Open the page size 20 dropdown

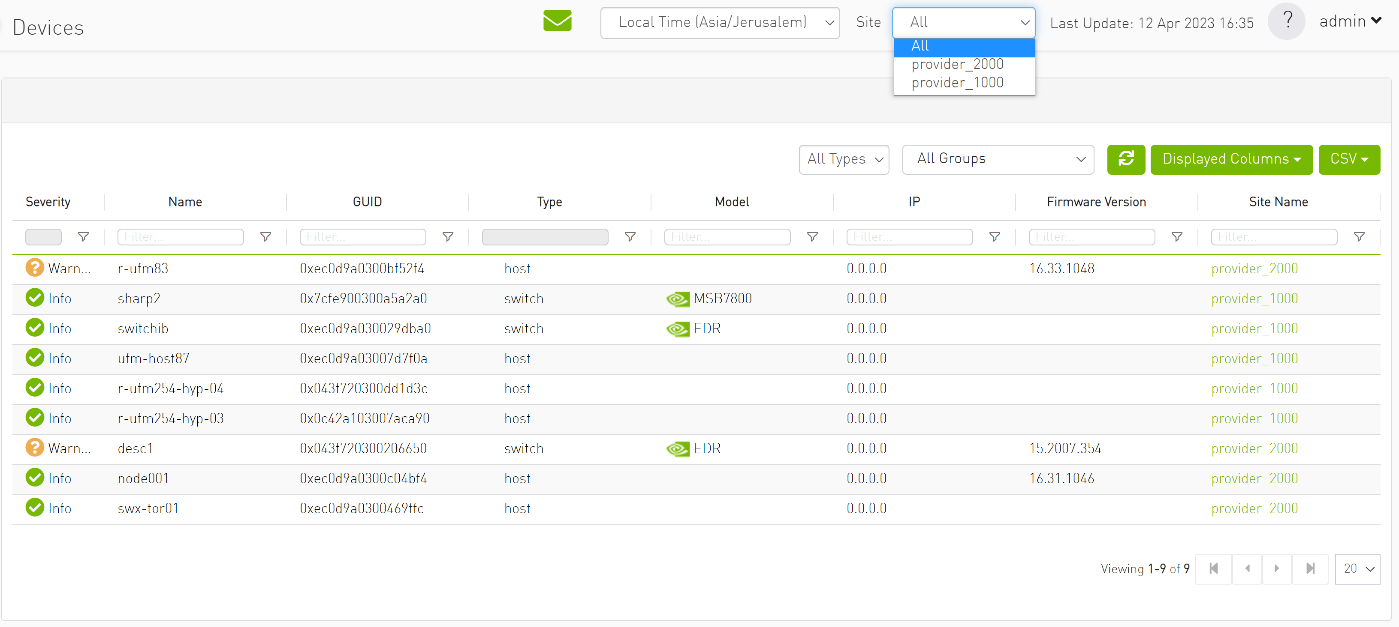coord(1357,568)
